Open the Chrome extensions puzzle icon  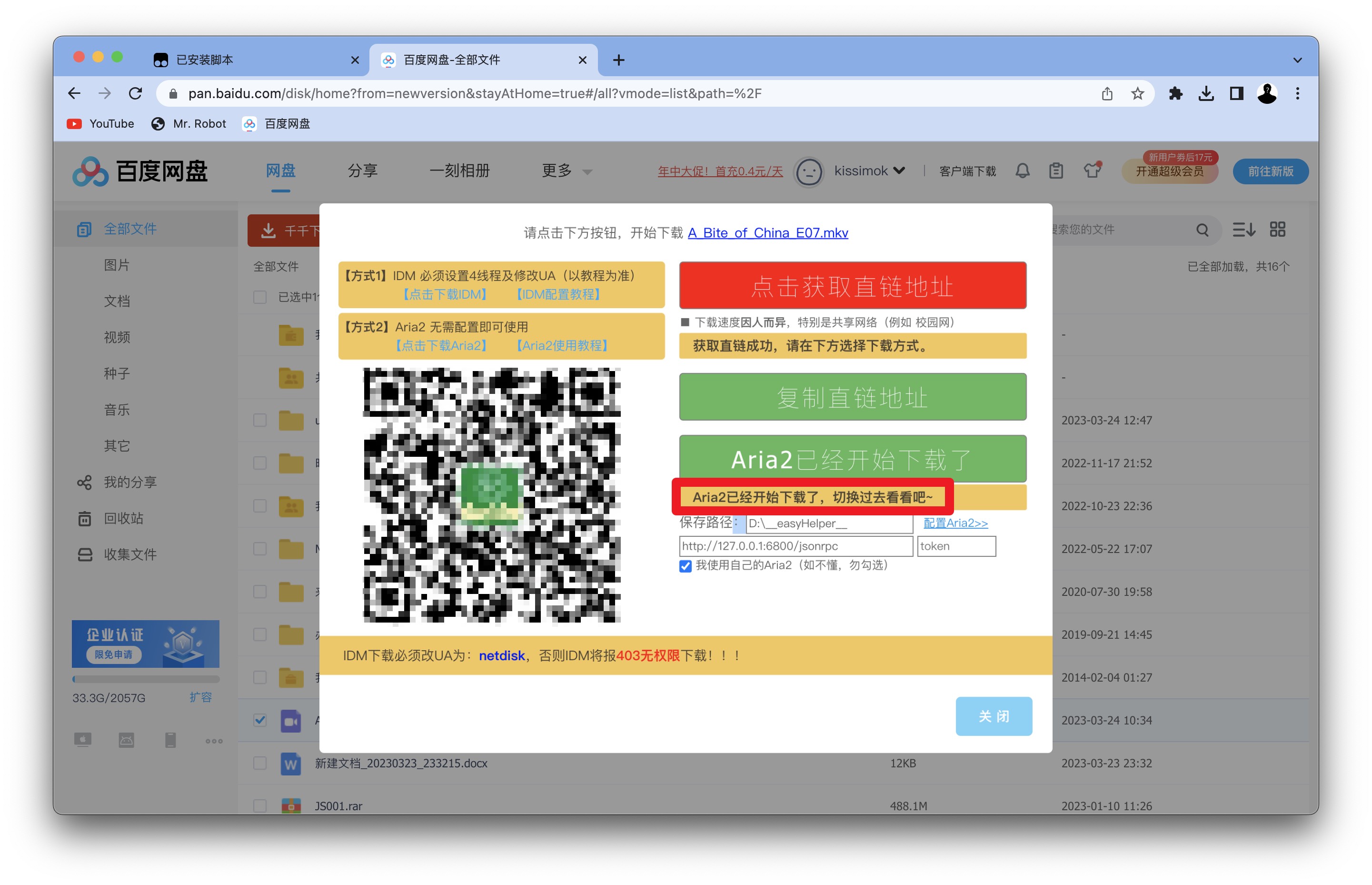(x=1175, y=94)
